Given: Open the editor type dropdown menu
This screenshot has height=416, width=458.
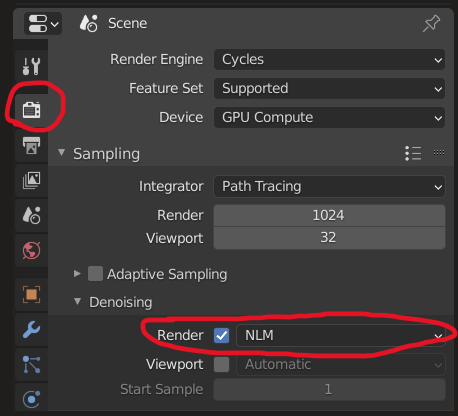Looking at the screenshot, I should click(x=43, y=24).
